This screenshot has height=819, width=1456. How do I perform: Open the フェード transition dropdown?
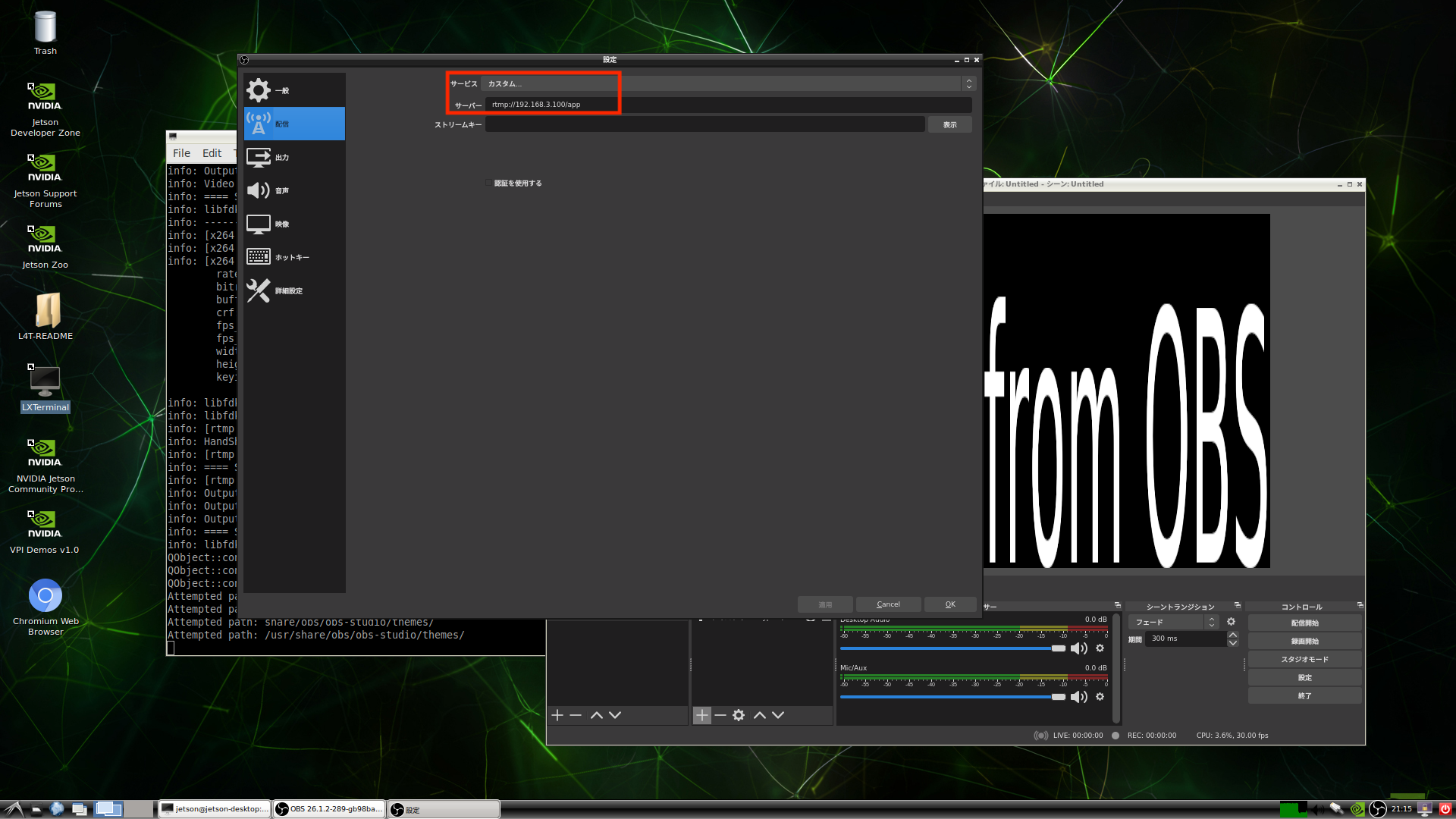(1175, 622)
